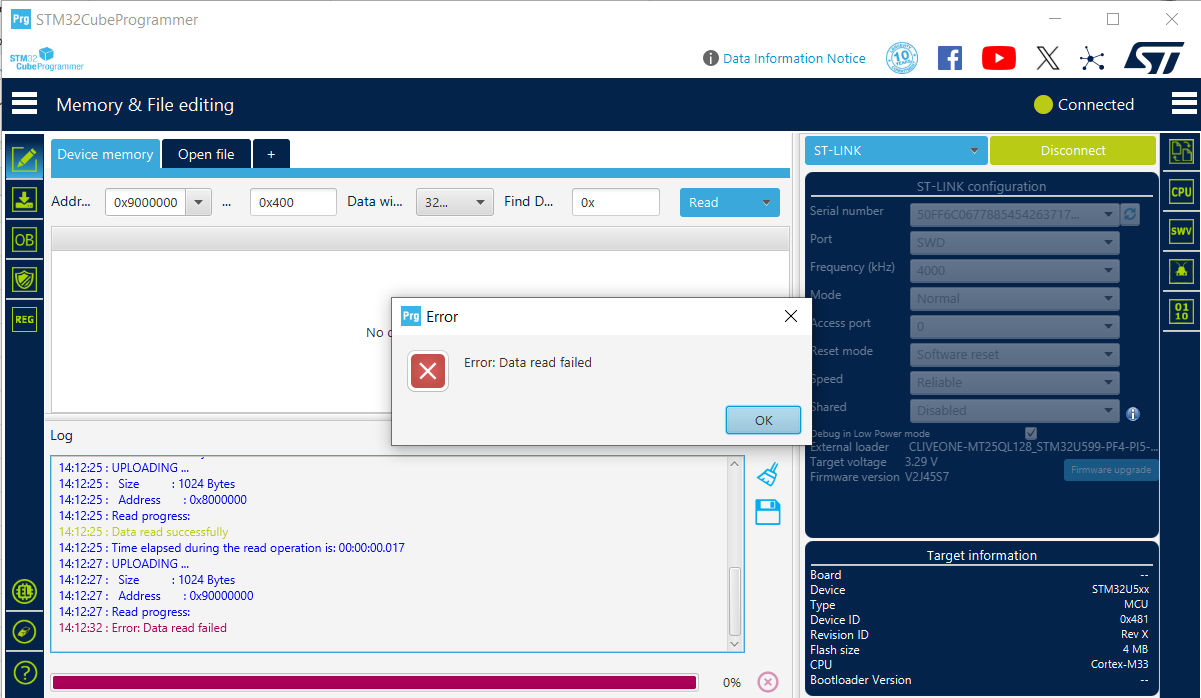Screen dimensions: 1201x698
Task: Add a new tab with the plus button
Action: coord(270,154)
